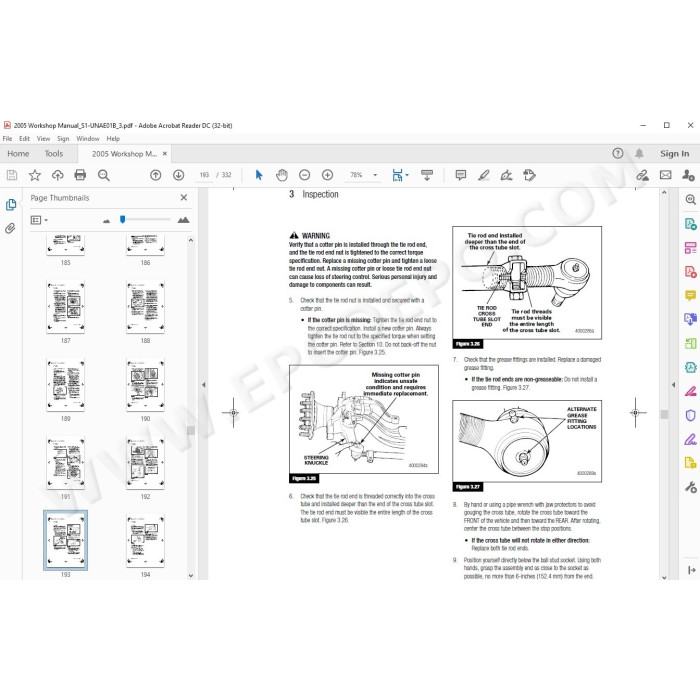The width and height of the screenshot is (700, 700).
Task: Open Page Thumbnails pane icon in left rail
Action: click(x=11, y=204)
